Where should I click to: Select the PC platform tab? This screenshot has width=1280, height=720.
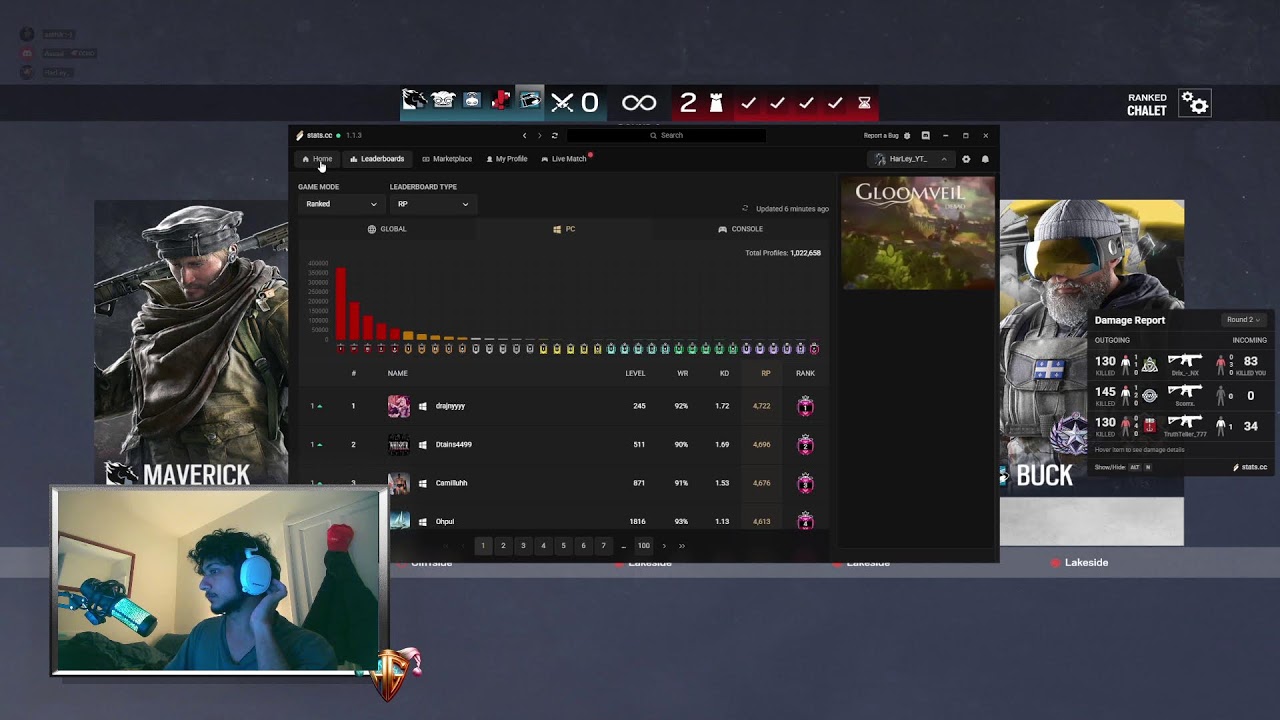564,229
